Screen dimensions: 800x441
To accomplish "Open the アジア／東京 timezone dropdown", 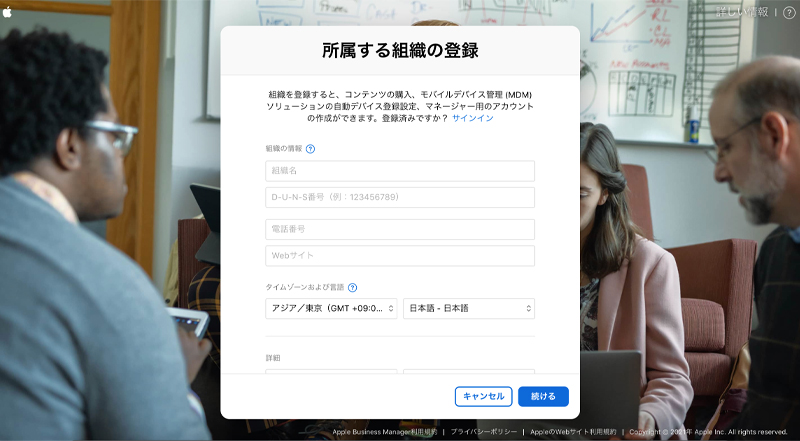I will pos(331,308).
